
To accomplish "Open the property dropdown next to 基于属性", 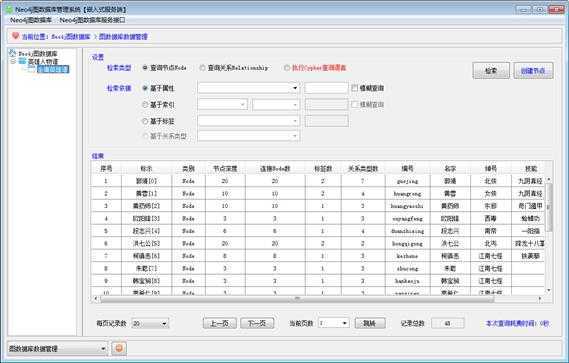I will point(249,88).
